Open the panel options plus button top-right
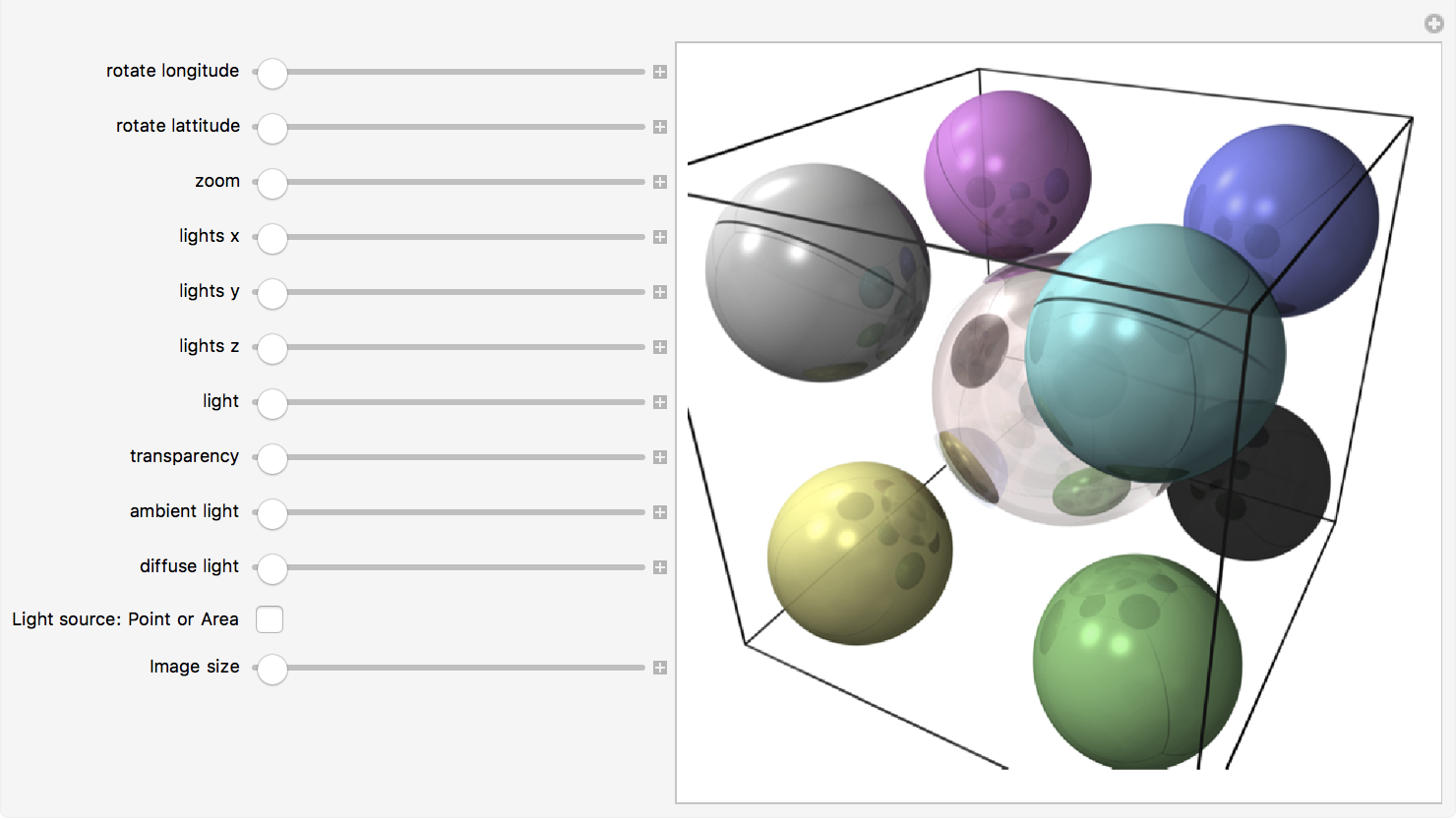Screen dimensions: 1456x820 coord(1434,24)
